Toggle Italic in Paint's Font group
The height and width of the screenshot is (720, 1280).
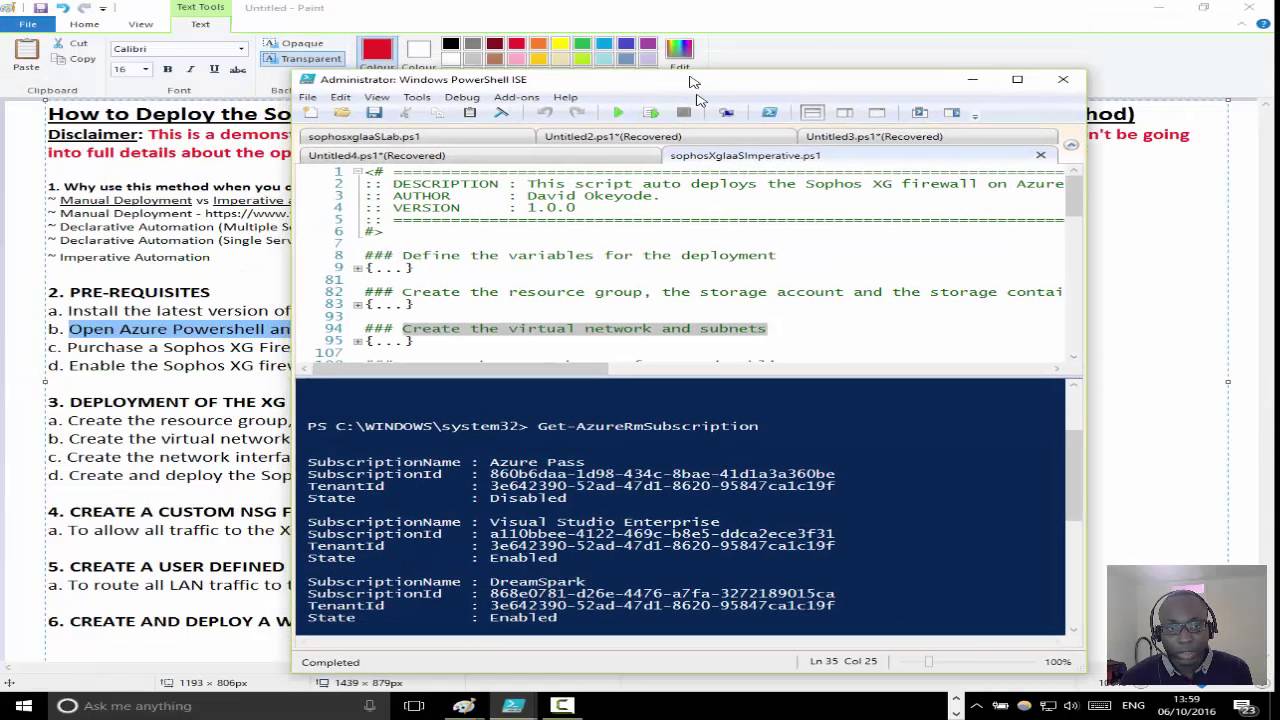coord(190,69)
